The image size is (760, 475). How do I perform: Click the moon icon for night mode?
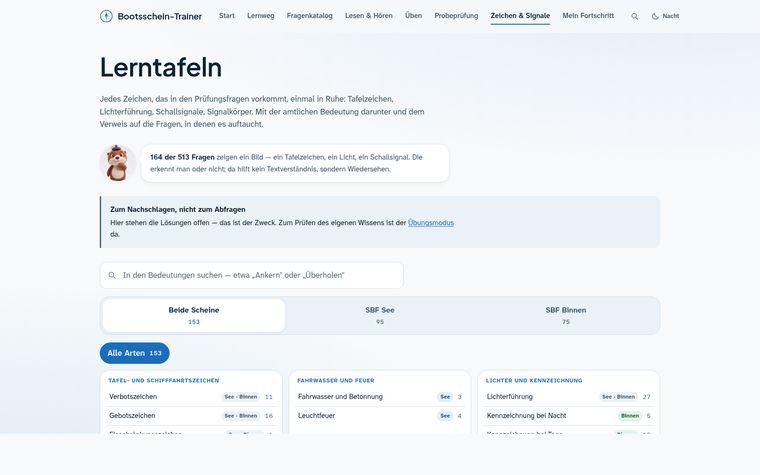pos(655,16)
